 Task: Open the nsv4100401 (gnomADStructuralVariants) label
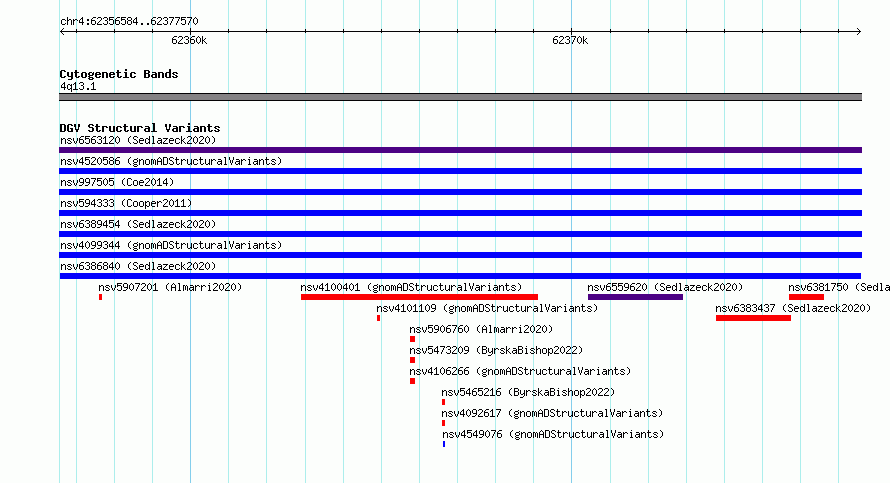(x=411, y=287)
